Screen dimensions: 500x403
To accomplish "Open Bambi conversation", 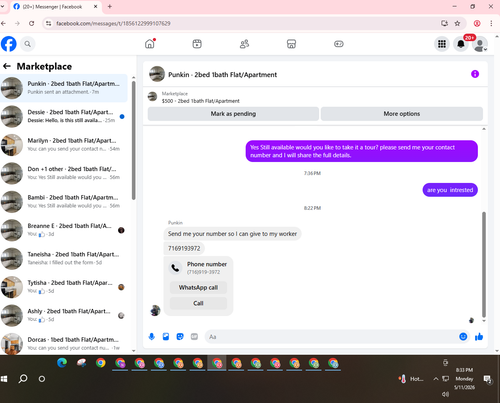I will tap(64, 202).
